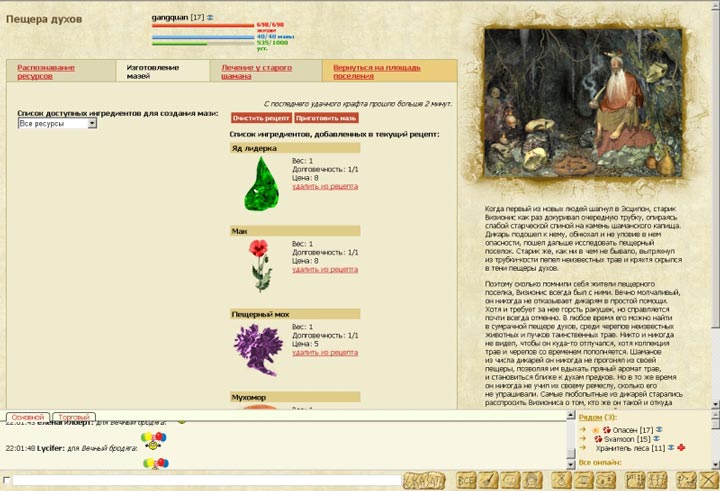The height and width of the screenshot is (491, 720).
Task: Click the X stone icon at toolbar end
Action: (x=709, y=481)
